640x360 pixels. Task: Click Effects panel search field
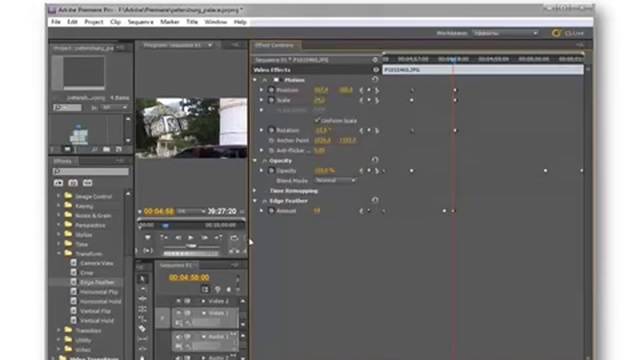pos(91,171)
